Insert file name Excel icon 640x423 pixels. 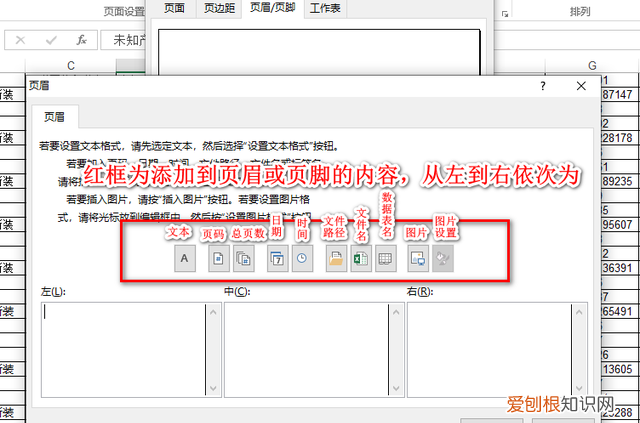pos(361,258)
